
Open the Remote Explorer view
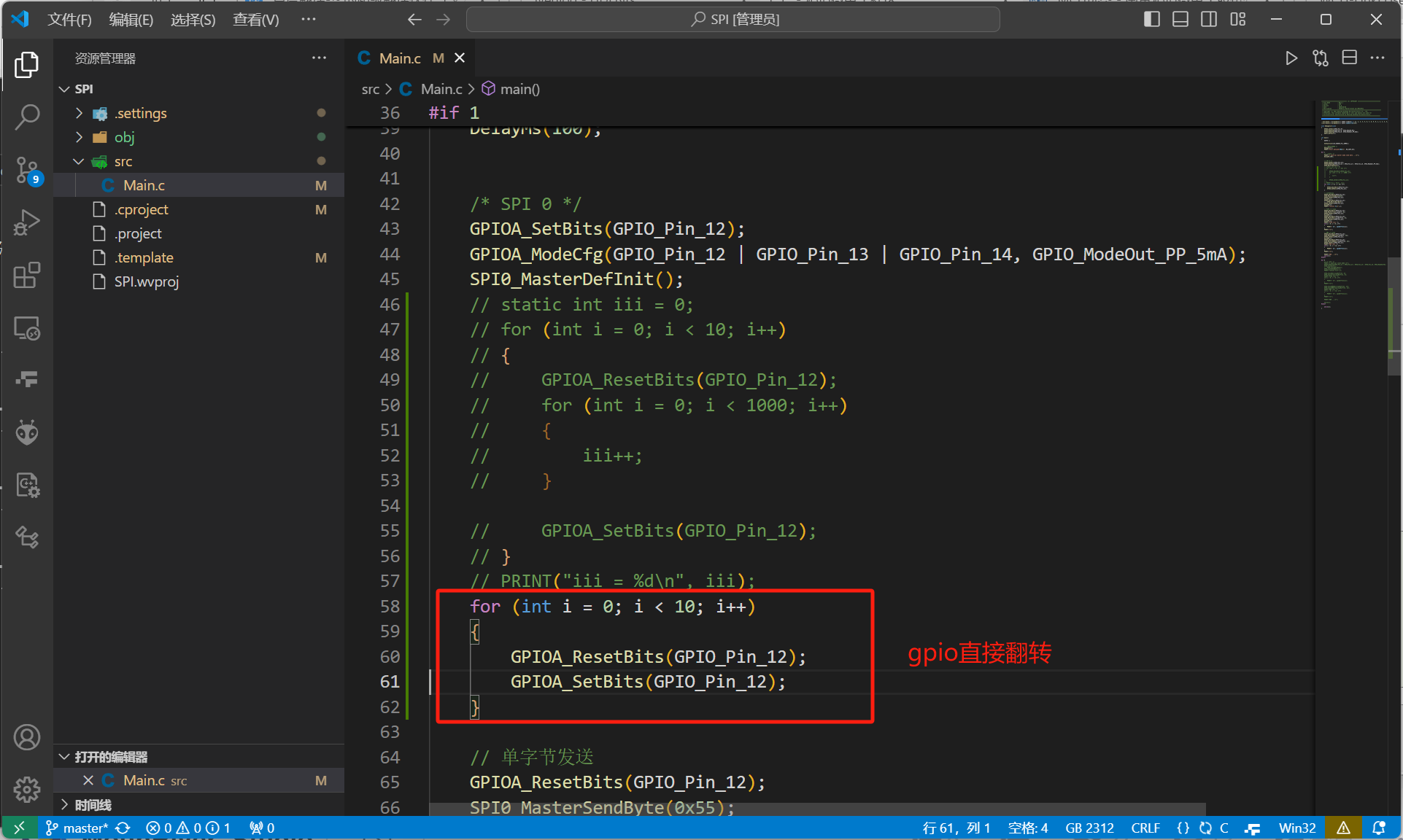click(x=27, y=328)
